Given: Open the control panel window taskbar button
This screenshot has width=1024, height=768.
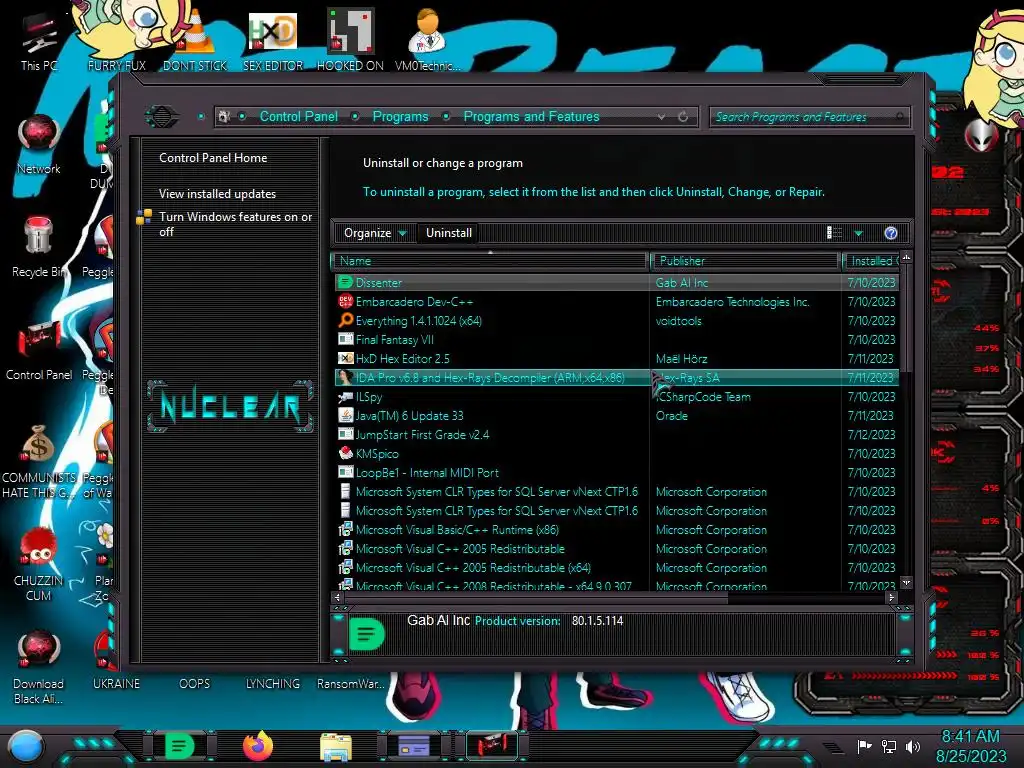Looking at the screenshot, I should 492,746.
